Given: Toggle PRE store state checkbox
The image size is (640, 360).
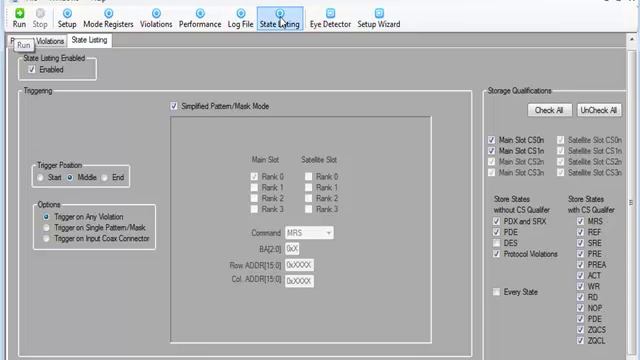Looking at the screenshot, I should click(580, 254).
